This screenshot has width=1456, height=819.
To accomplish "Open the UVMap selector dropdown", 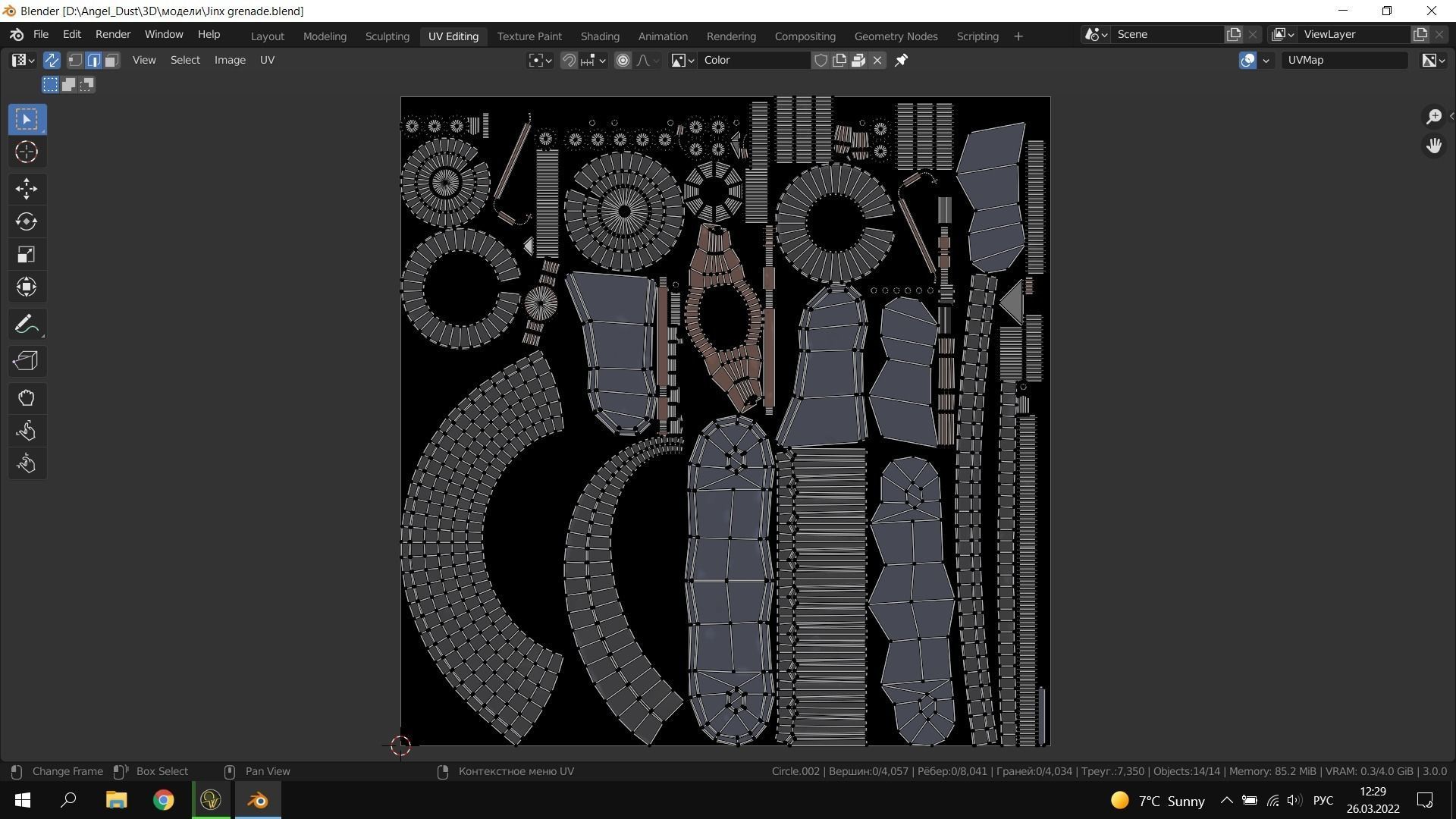I will [1344, 60].
